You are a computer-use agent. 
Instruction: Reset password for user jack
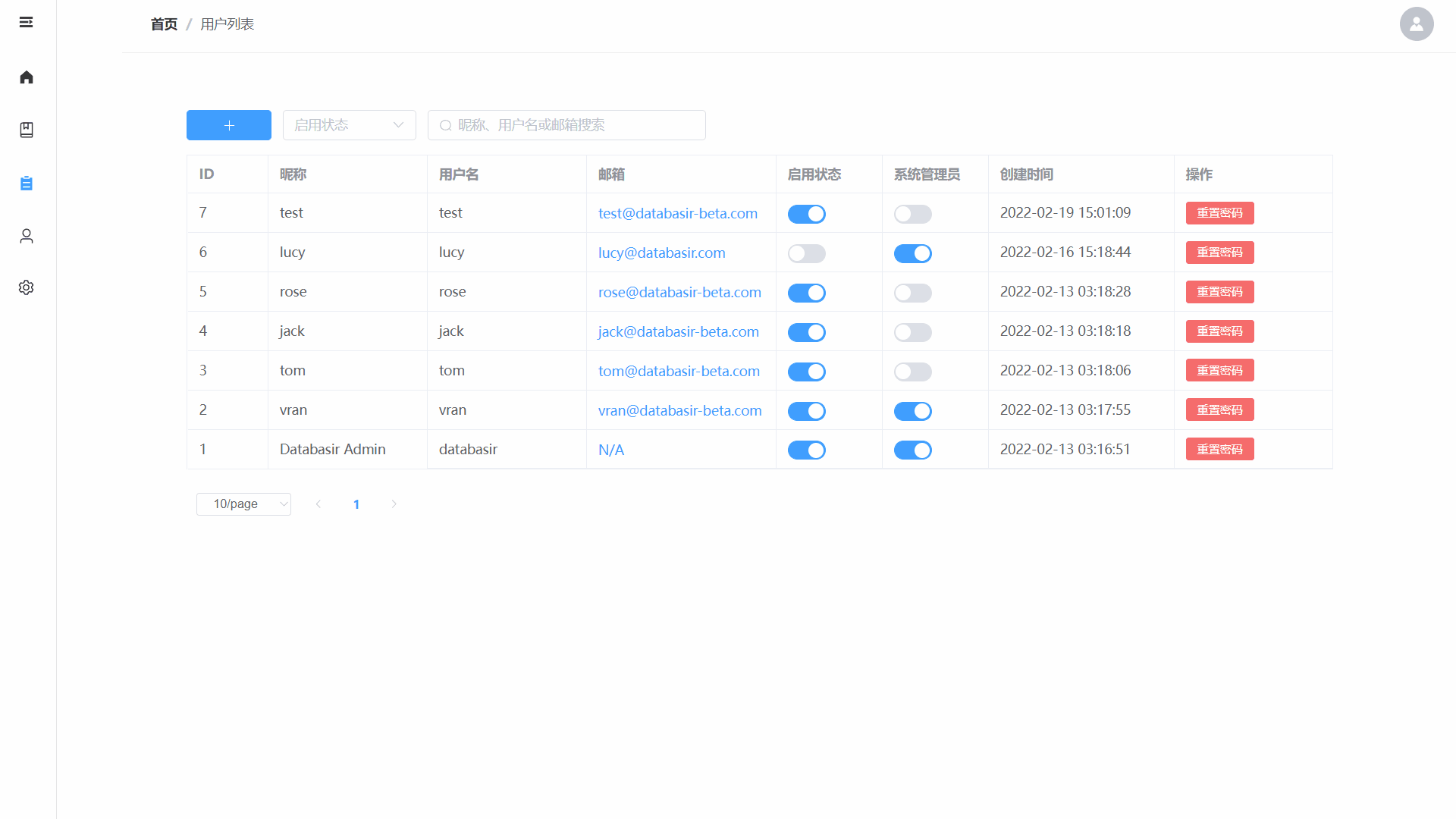pyautogui.click(x=1219, y=331)
